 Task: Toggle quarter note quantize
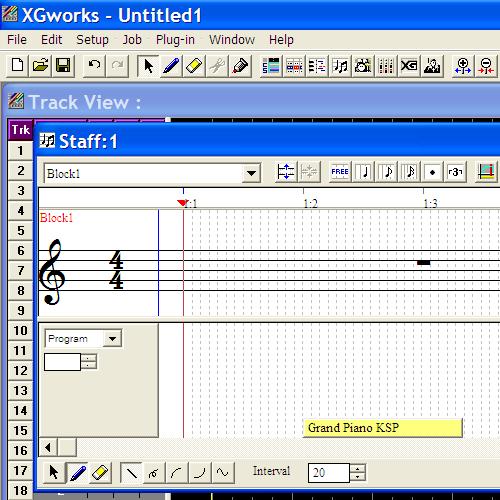pos(363,172)
